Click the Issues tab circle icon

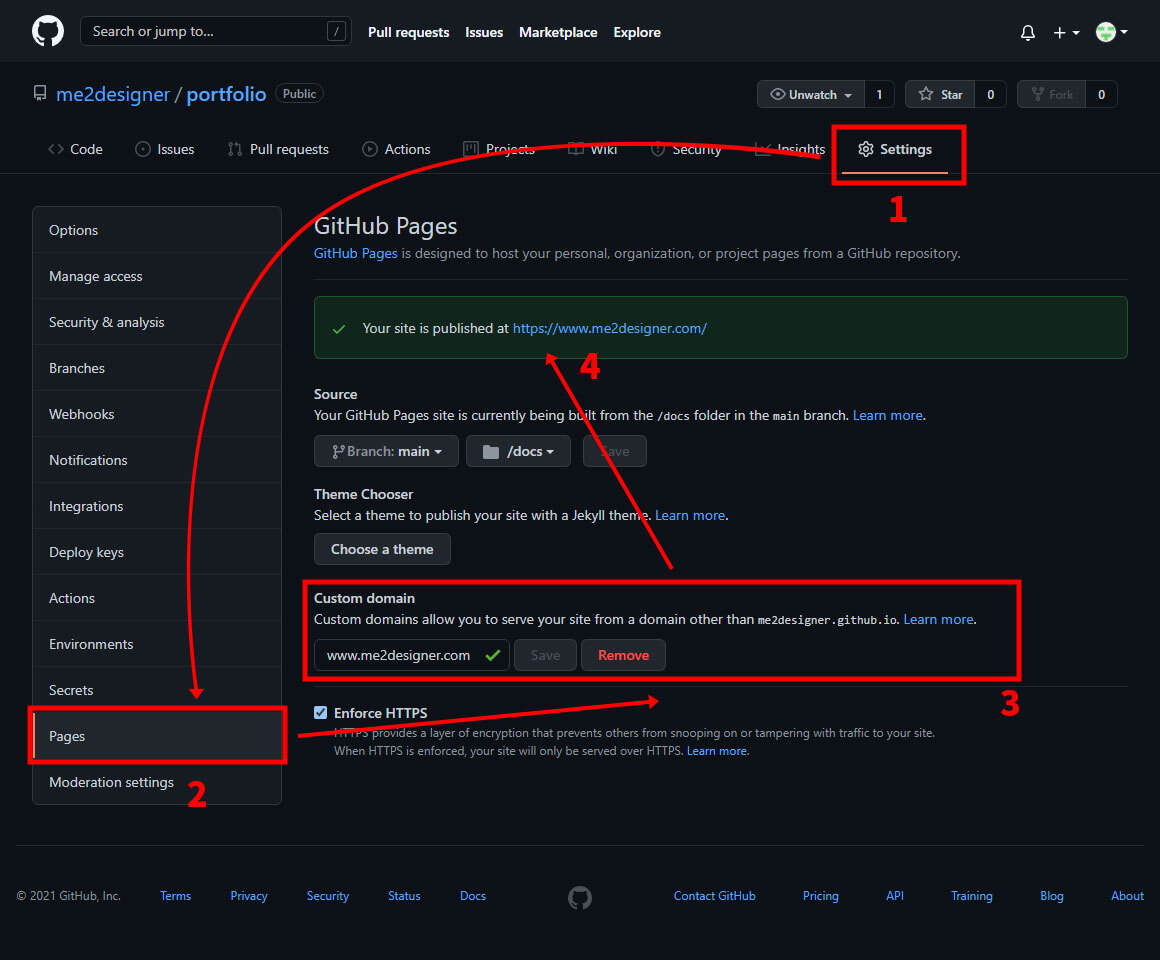[x=143, y=149]
